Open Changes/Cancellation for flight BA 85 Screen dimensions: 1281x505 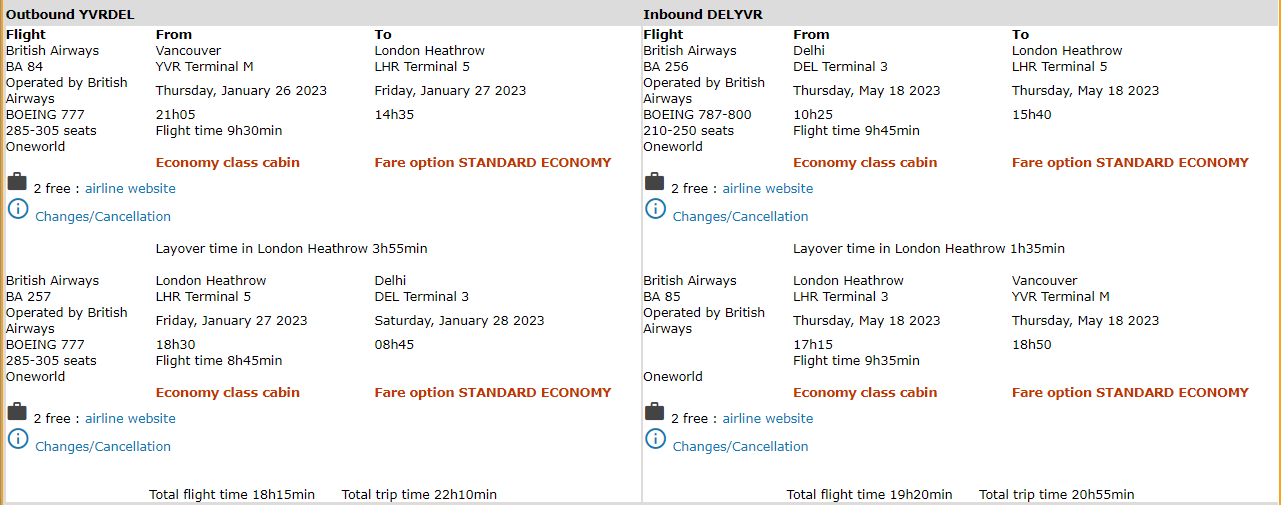click(740, 447)
